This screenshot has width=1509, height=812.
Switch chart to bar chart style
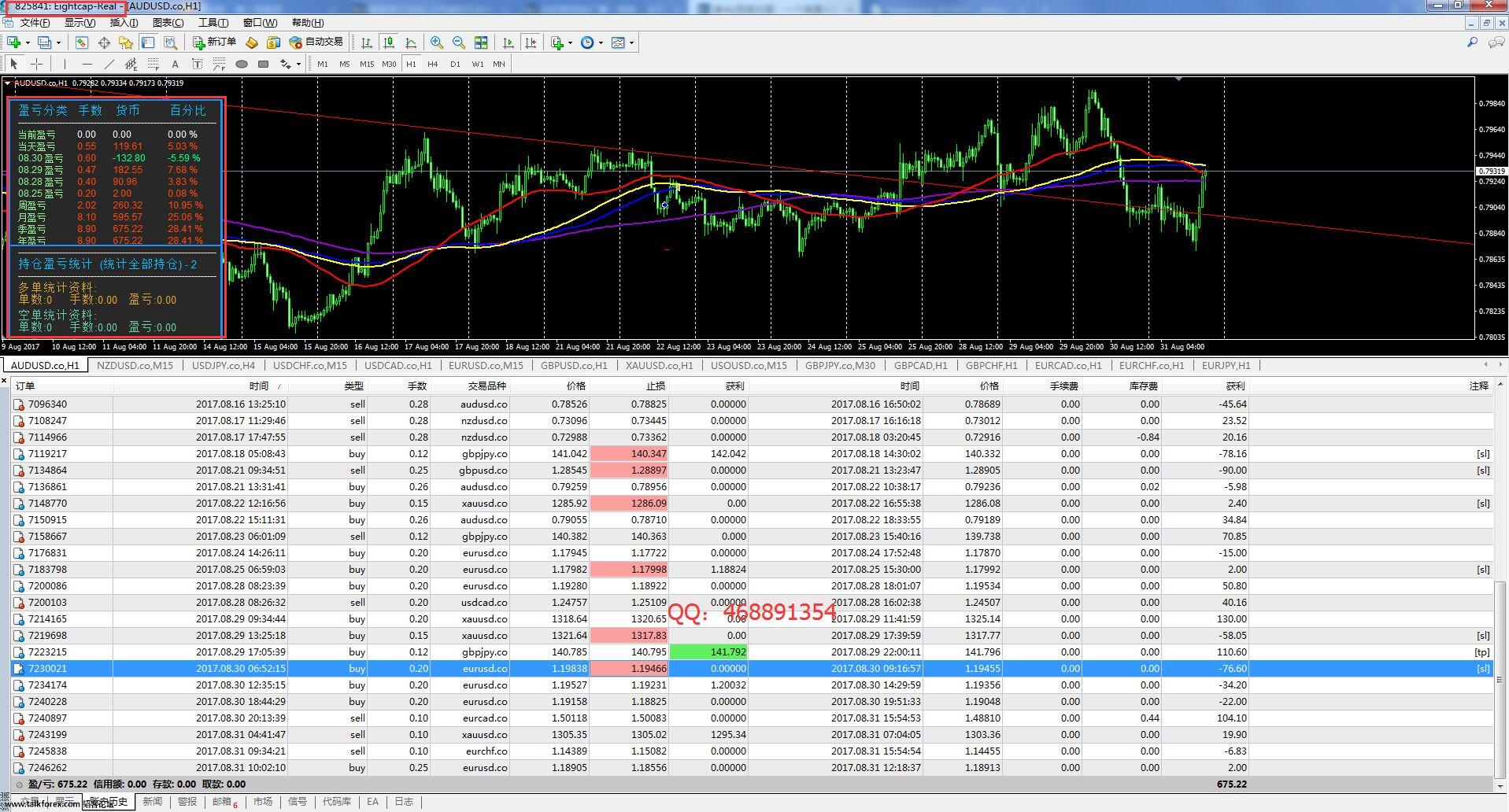(367, 42)
